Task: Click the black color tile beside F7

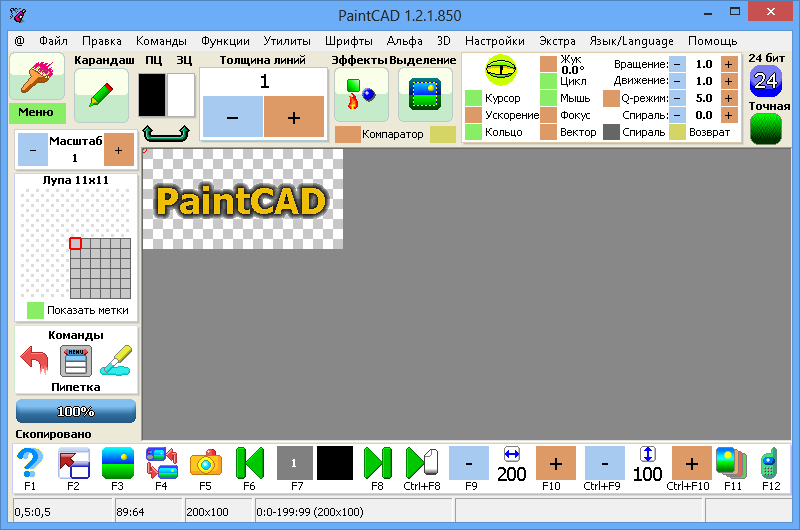Action: coord(335,463)
